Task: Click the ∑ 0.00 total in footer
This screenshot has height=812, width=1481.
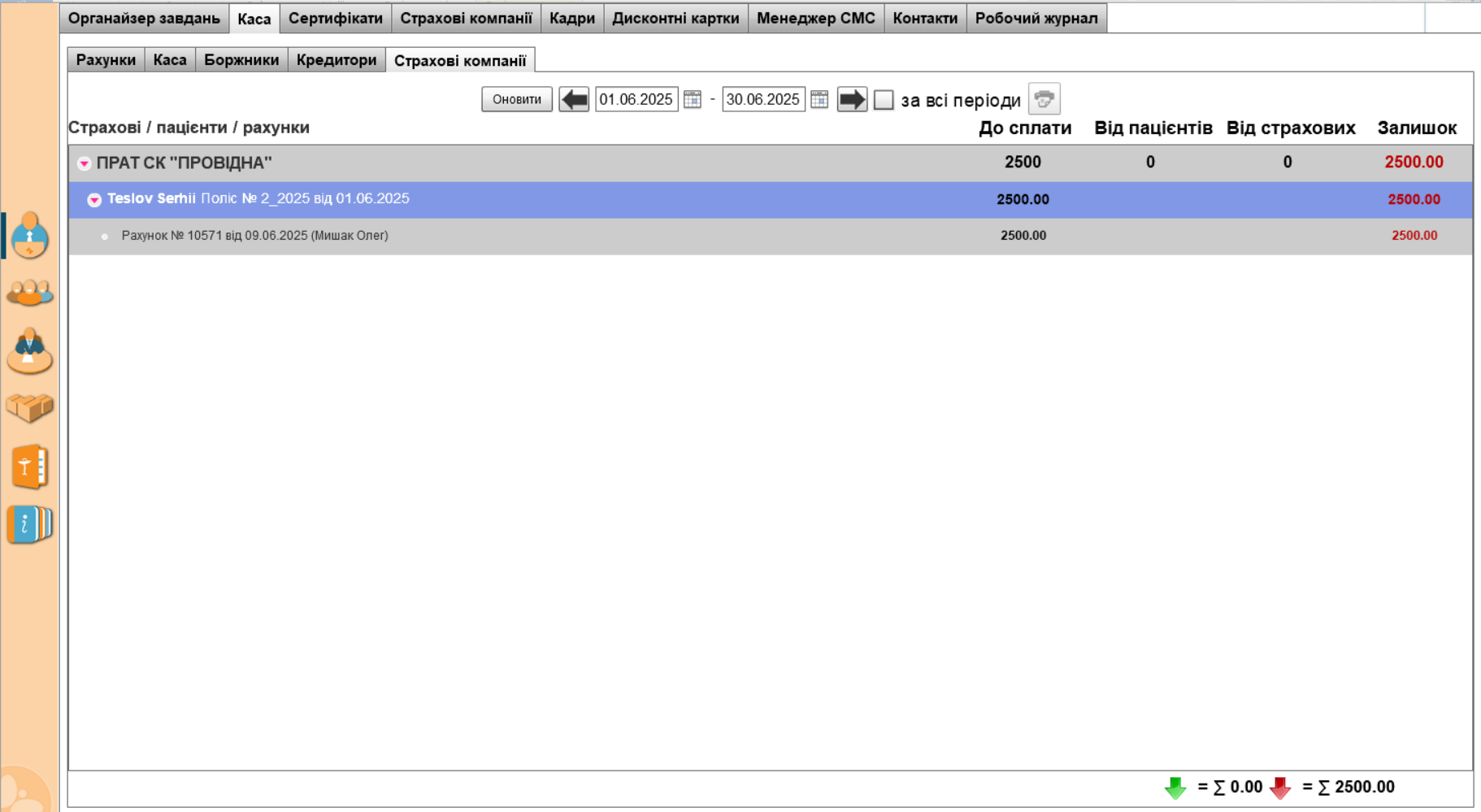Action: pos(1237,787)
